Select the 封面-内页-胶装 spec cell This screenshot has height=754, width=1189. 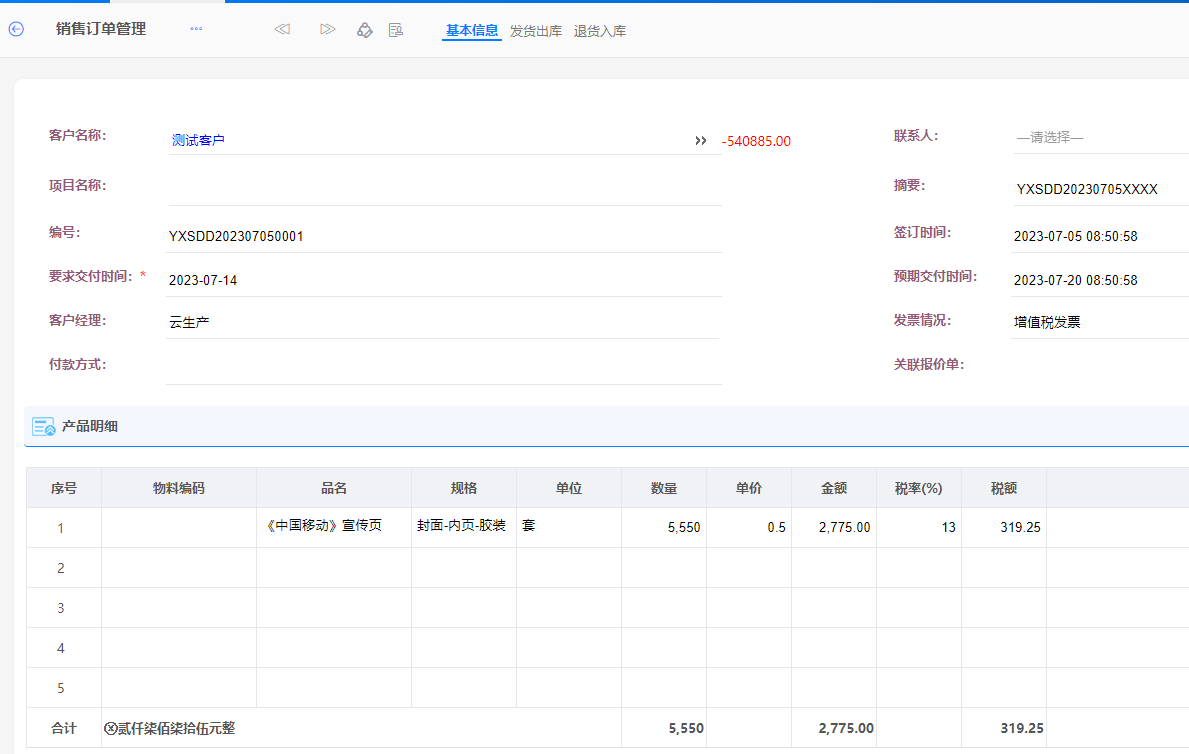click(x=464, y=527)
